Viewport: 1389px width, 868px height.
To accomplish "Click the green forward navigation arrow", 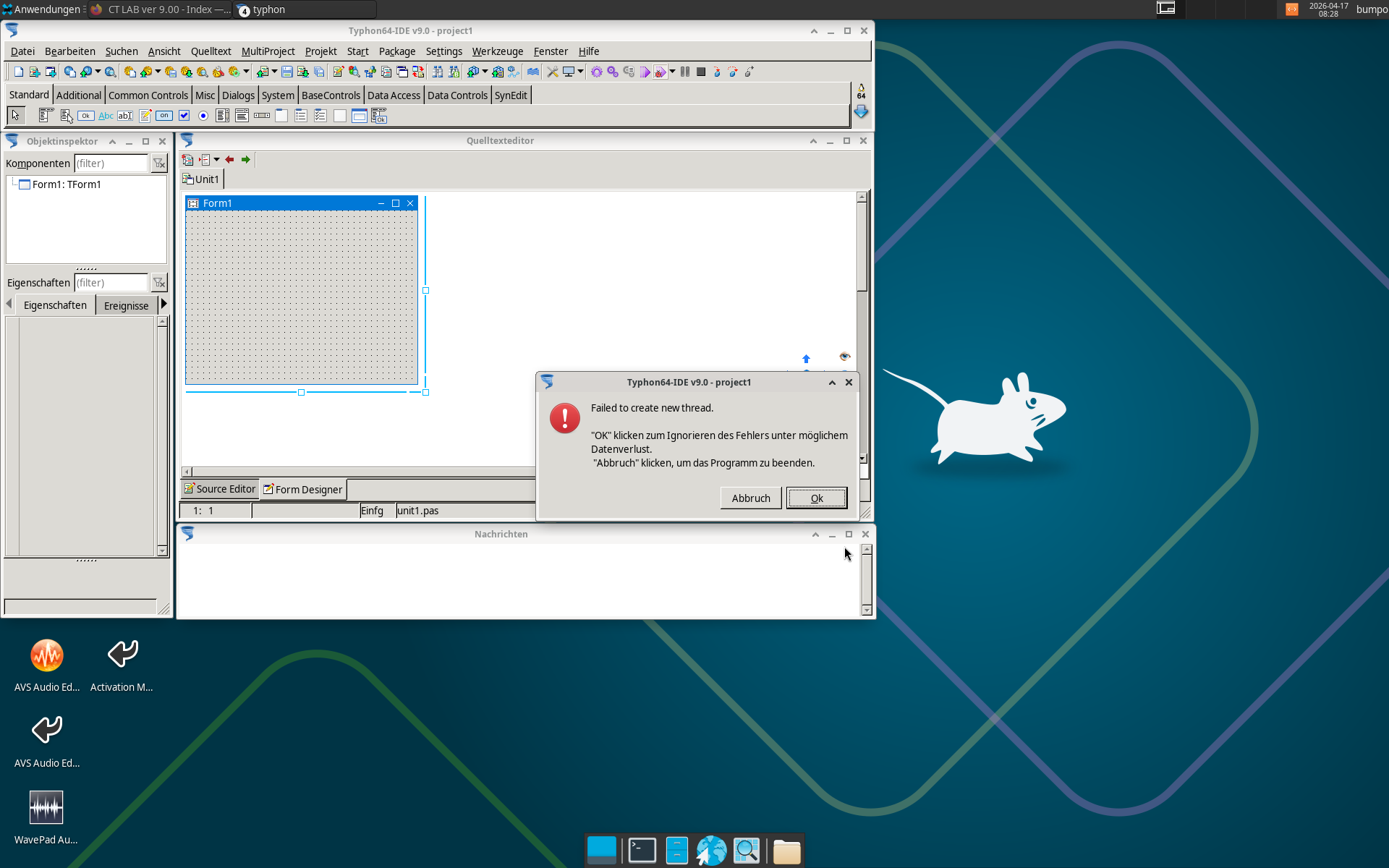I will coord(246,160).
